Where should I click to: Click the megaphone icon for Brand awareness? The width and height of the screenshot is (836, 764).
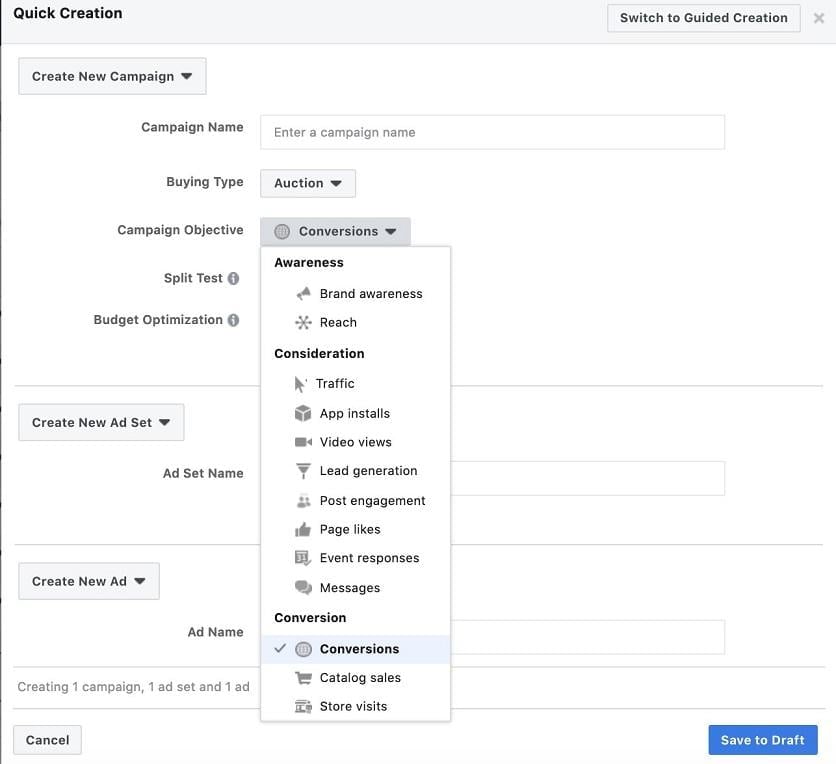(303, 294)
